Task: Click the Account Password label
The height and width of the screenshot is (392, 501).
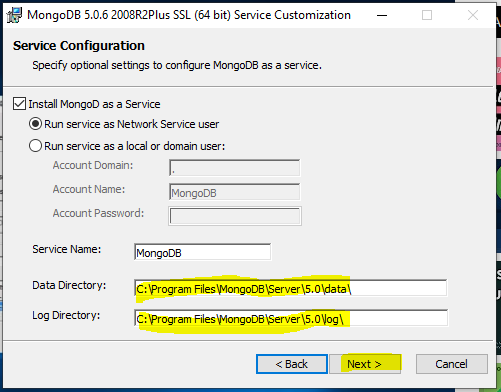Action: (x=98, y=213)
